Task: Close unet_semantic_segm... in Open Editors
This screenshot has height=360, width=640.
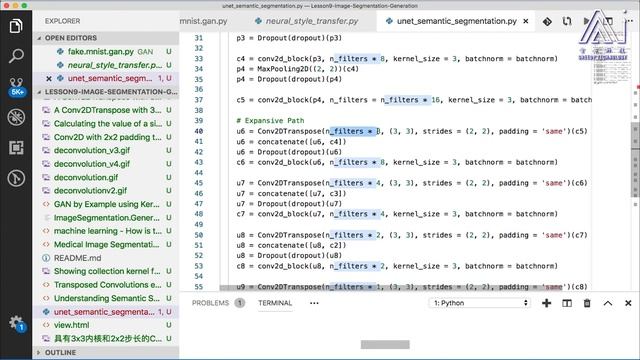Action: [x=49, y=78]
